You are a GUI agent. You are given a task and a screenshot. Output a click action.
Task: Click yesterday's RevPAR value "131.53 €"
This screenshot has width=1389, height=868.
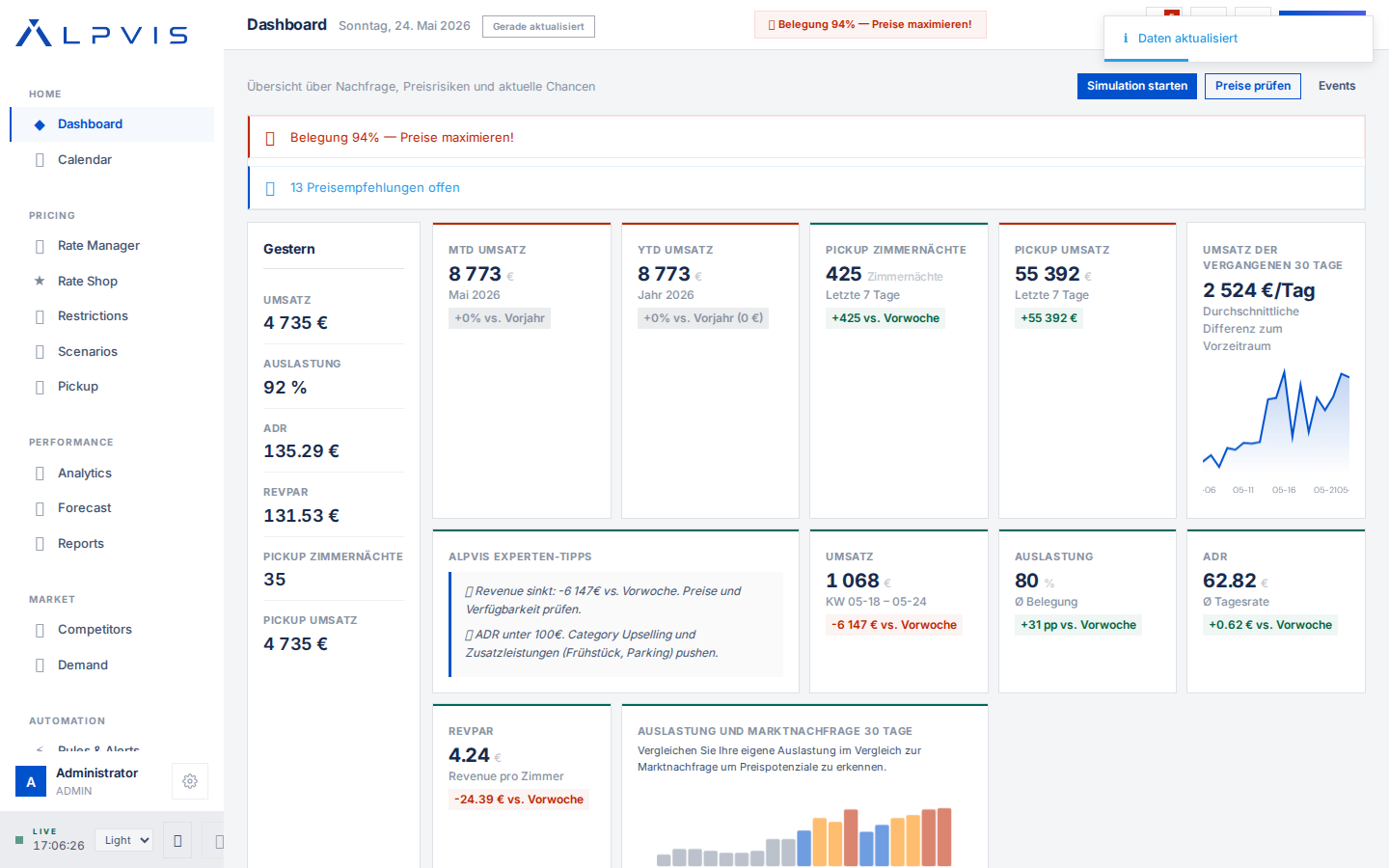click(301, 516)
